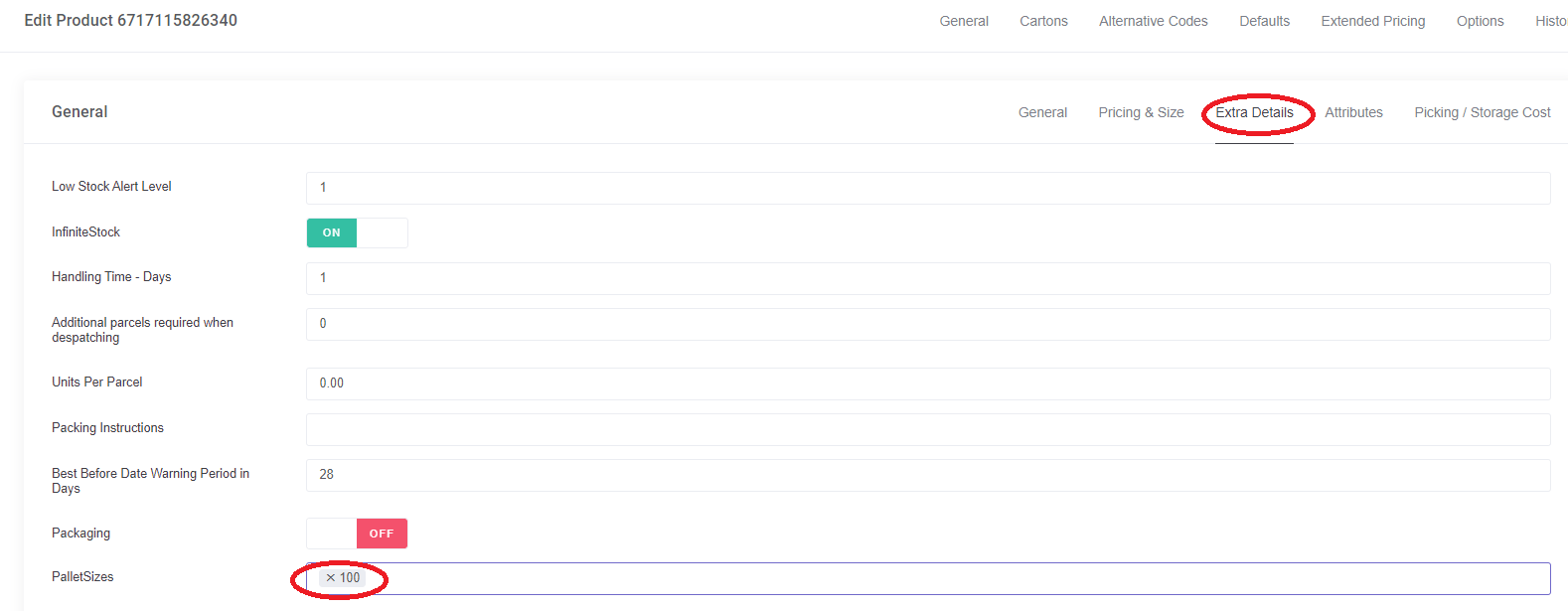Open the Attributes tab
Viewport: 1568px width, 611px height.
[1353, 112]
